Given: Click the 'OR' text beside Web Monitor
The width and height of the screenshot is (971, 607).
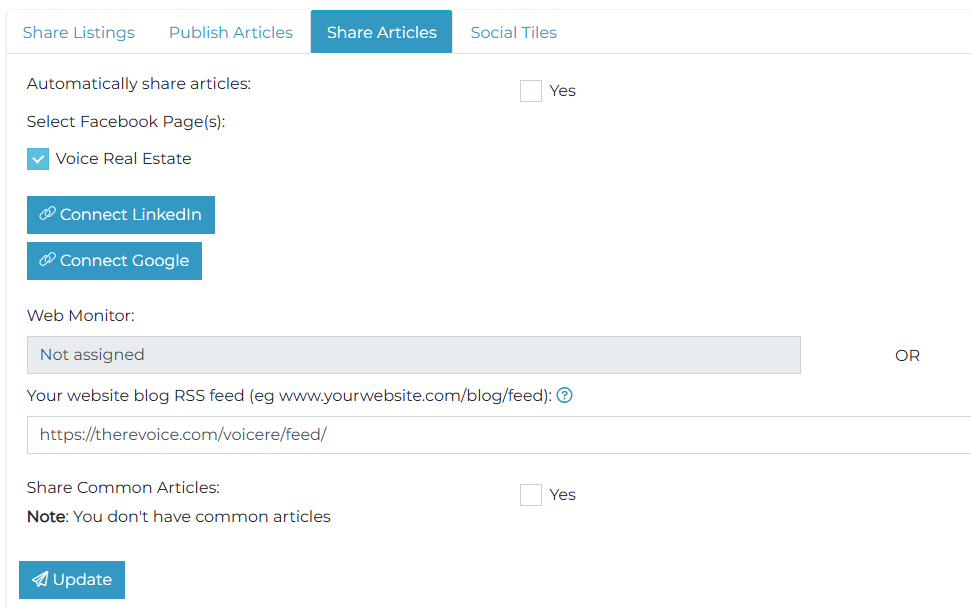Looking at the screenshot, I should [907, 356].
